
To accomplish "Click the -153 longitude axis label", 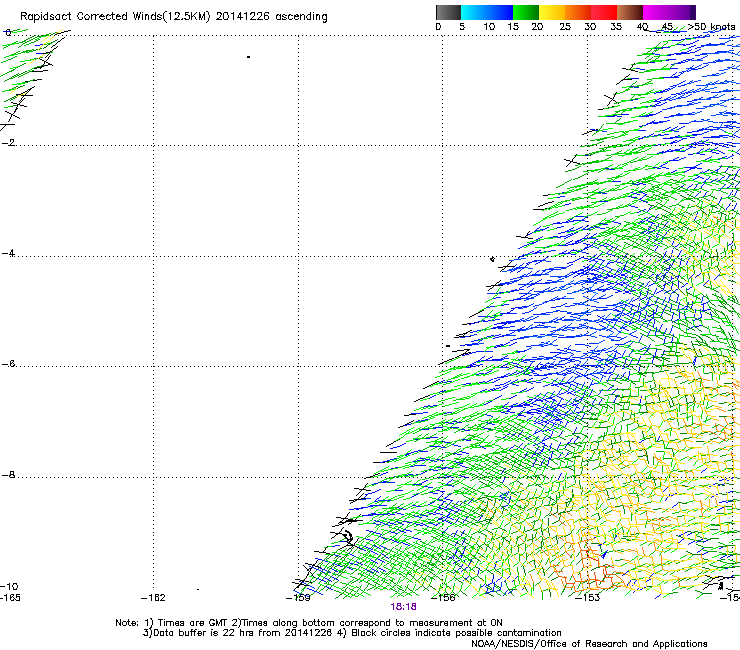I will 588,598.
